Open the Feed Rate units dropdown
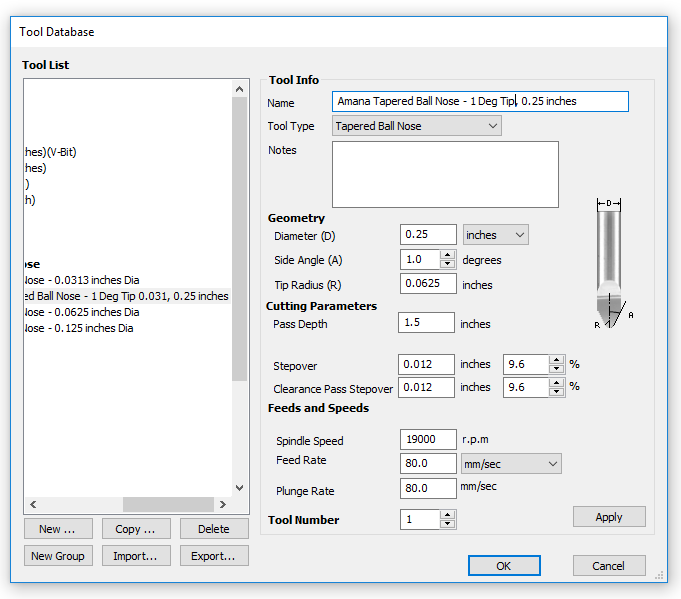 pos(512,463)
